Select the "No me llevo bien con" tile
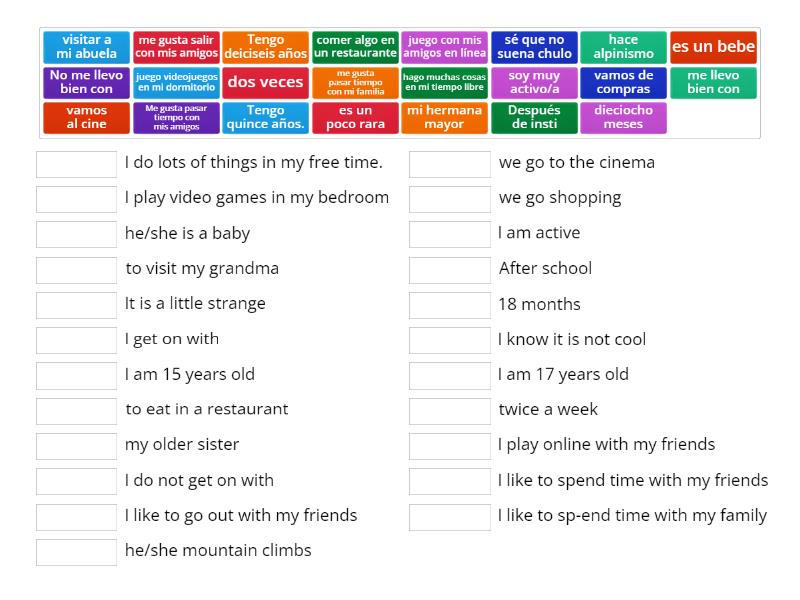This screenshot has height=600, width=800. pyautogui.click(x=86, y=81)
